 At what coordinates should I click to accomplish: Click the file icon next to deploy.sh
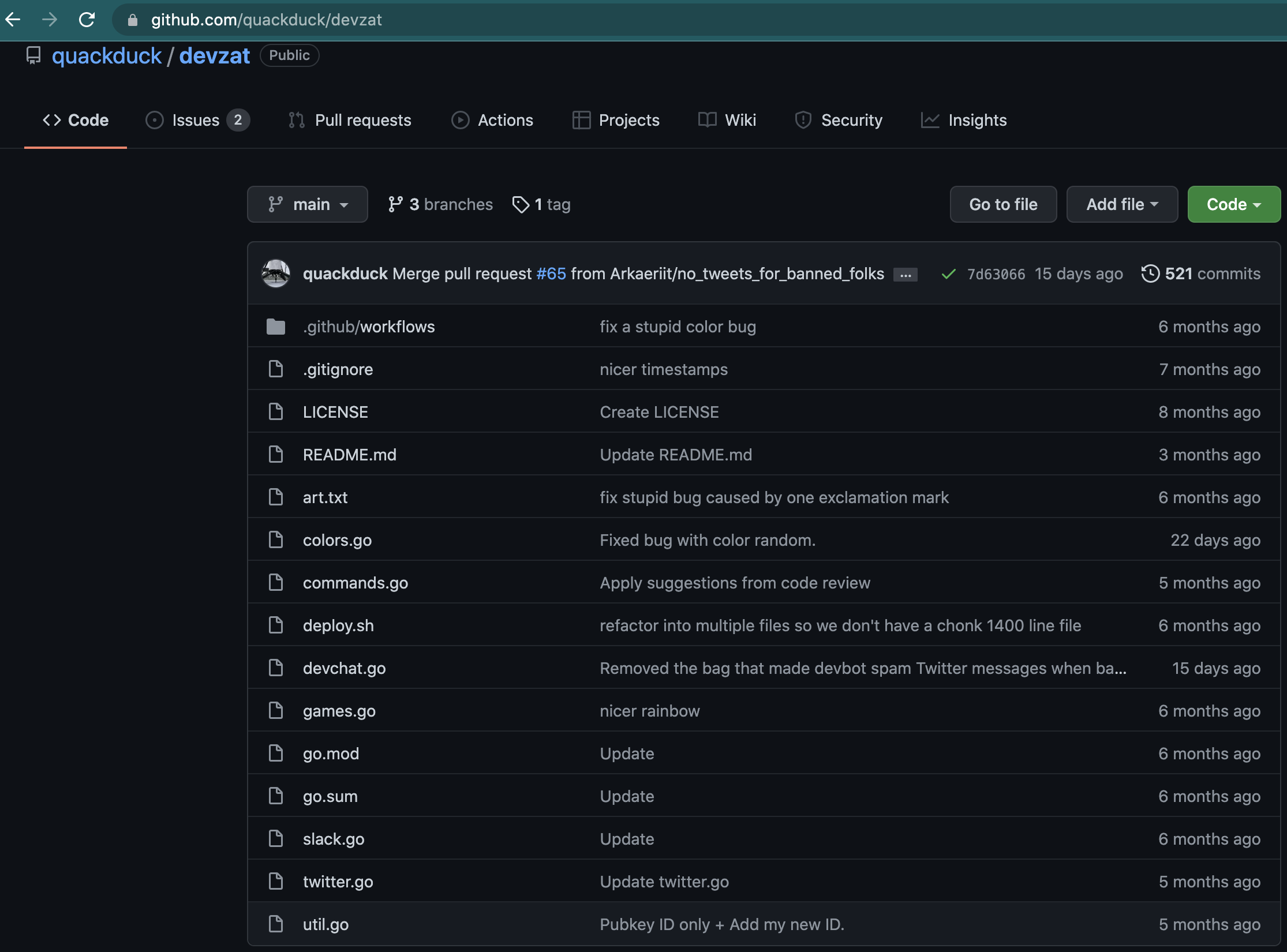pos(276,625)
